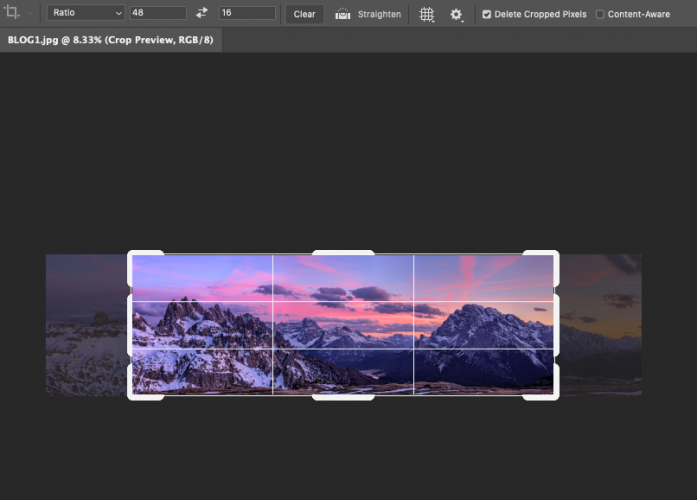Select the Crop tool icon
The height and width of the screenshot is (500, 697).
pos(13,14)
